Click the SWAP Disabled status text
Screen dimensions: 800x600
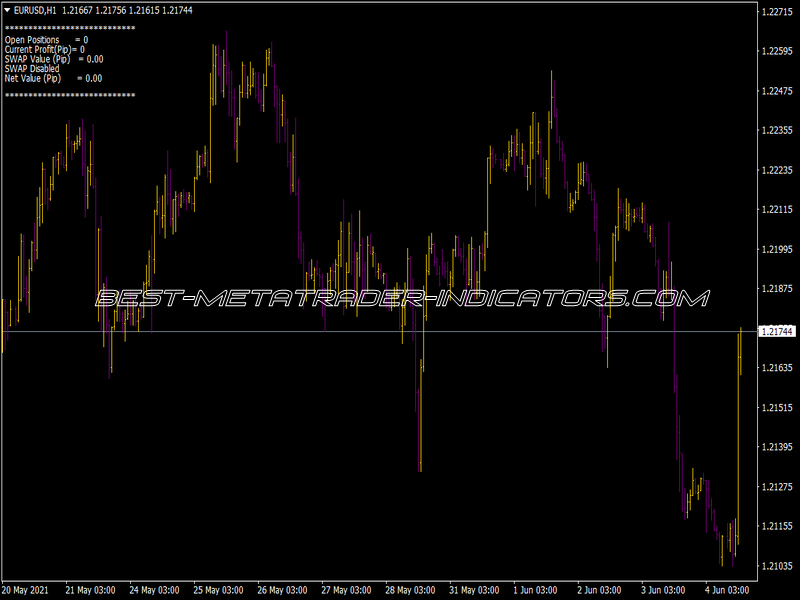click(32, 69)
